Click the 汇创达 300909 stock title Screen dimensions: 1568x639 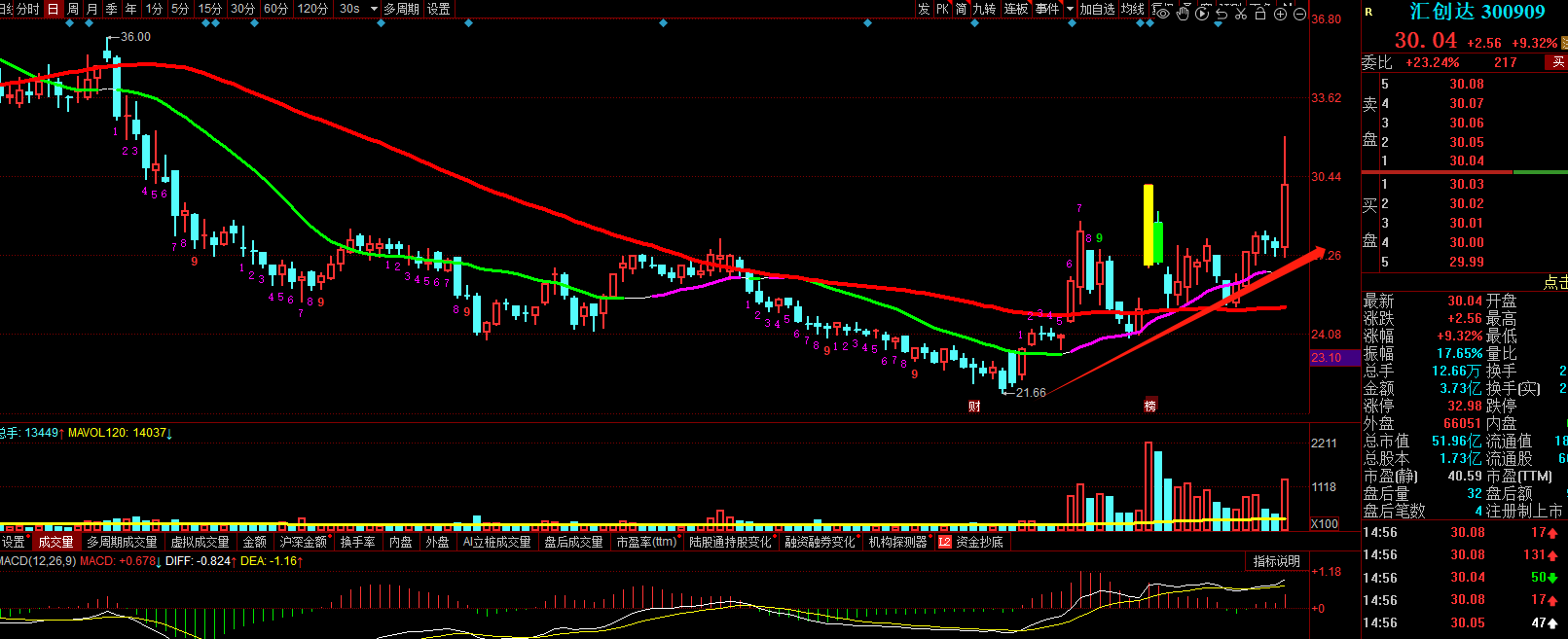tap(1477, 12)
